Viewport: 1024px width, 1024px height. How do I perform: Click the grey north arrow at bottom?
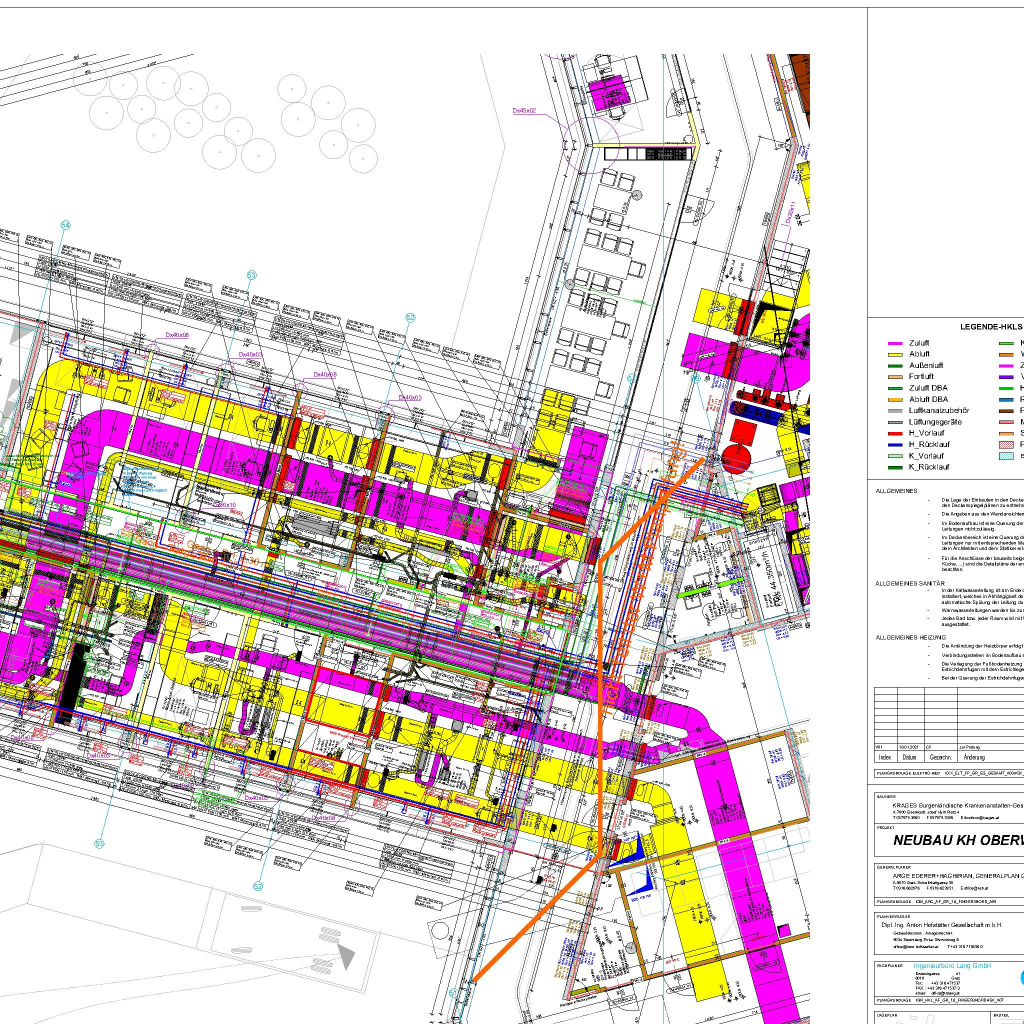[346, 957]
